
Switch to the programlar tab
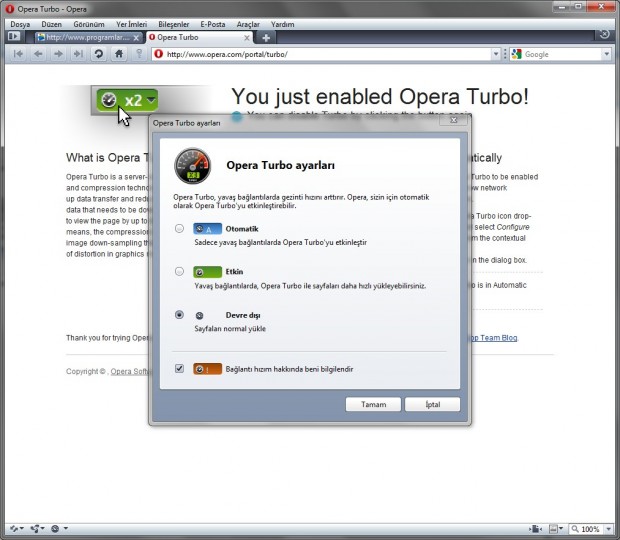tap(88, 38)
